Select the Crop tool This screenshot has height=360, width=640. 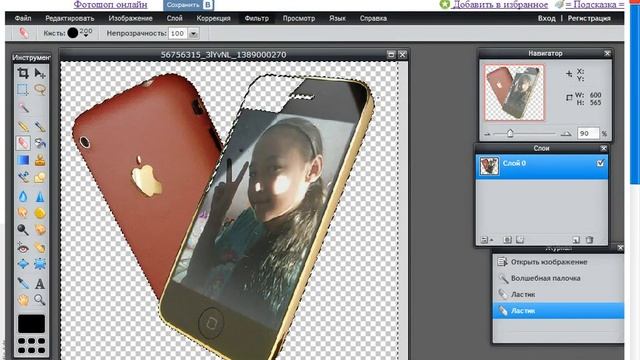23,73
